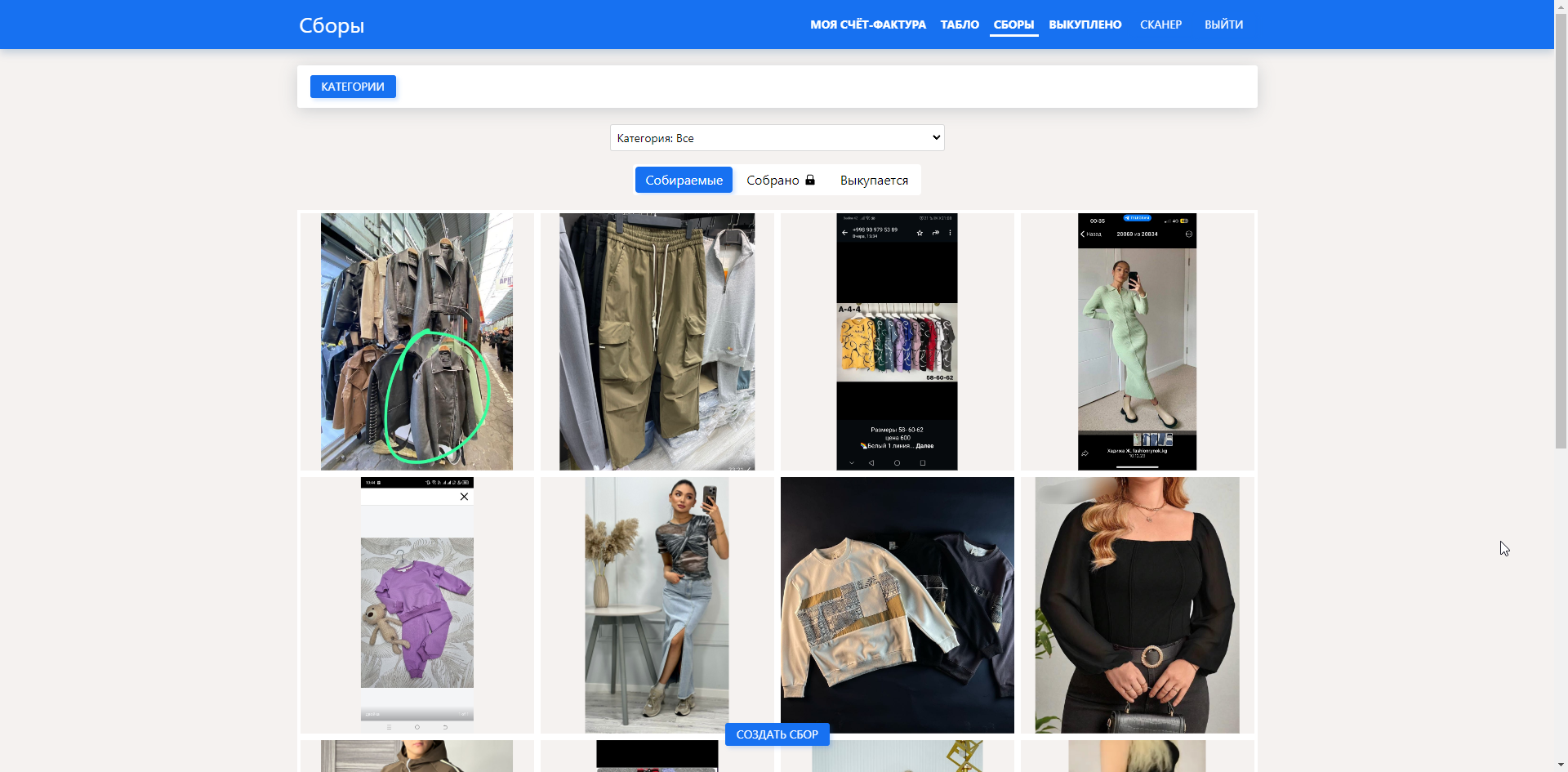Open МОЯ СЧЁТ-ФАКТУРА menu item

[x=868, y=25]
